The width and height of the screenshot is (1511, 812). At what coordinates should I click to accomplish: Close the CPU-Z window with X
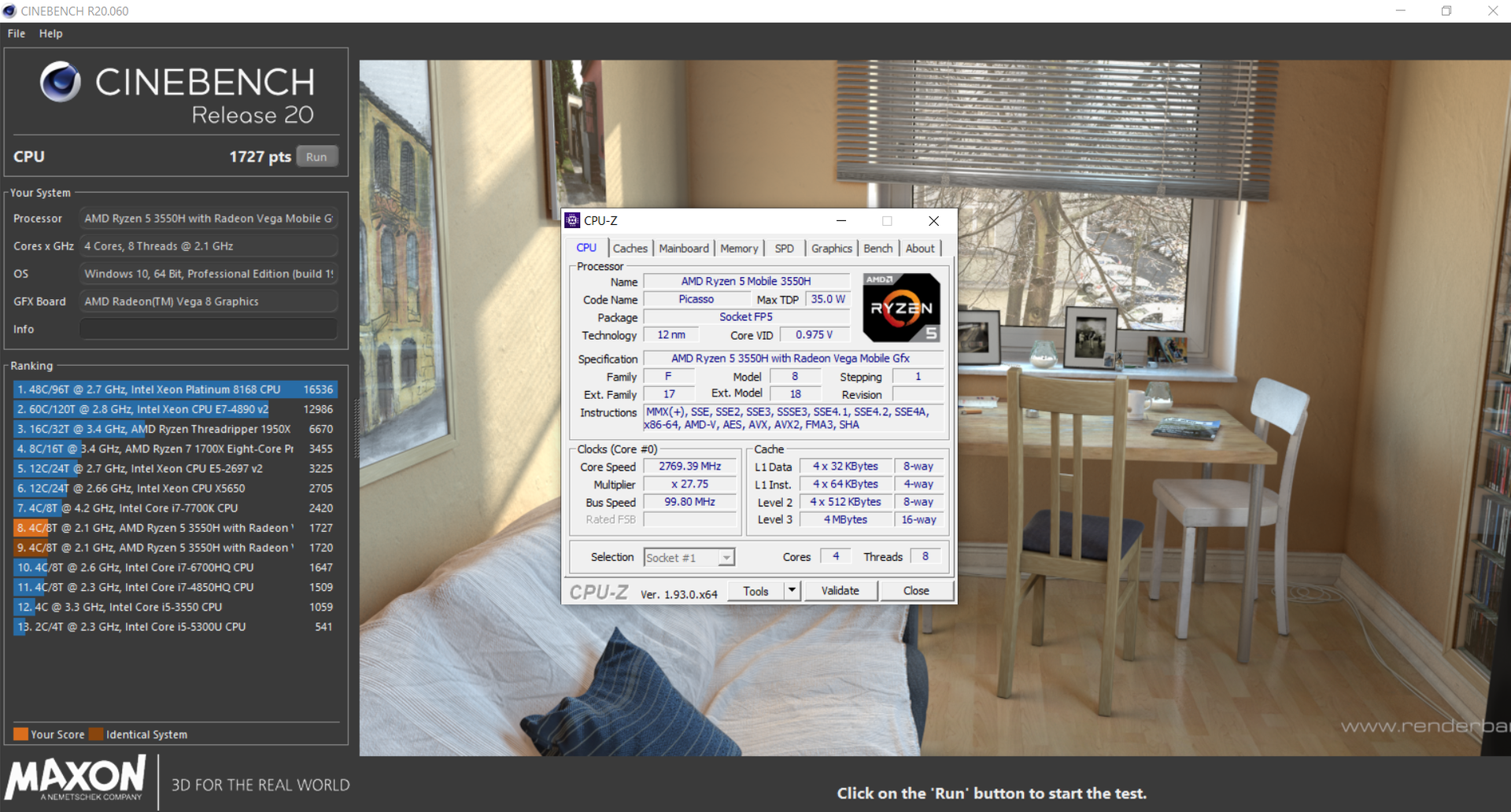(x=933, y=221)
